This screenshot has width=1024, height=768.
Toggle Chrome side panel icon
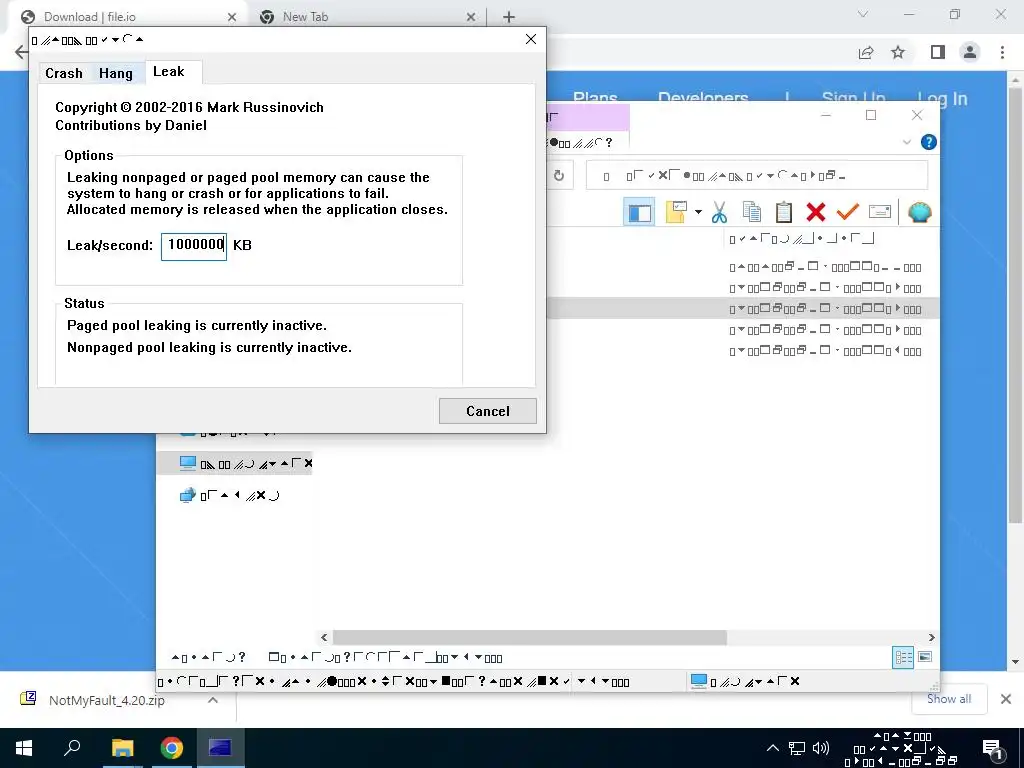click(x=938, y=52)
